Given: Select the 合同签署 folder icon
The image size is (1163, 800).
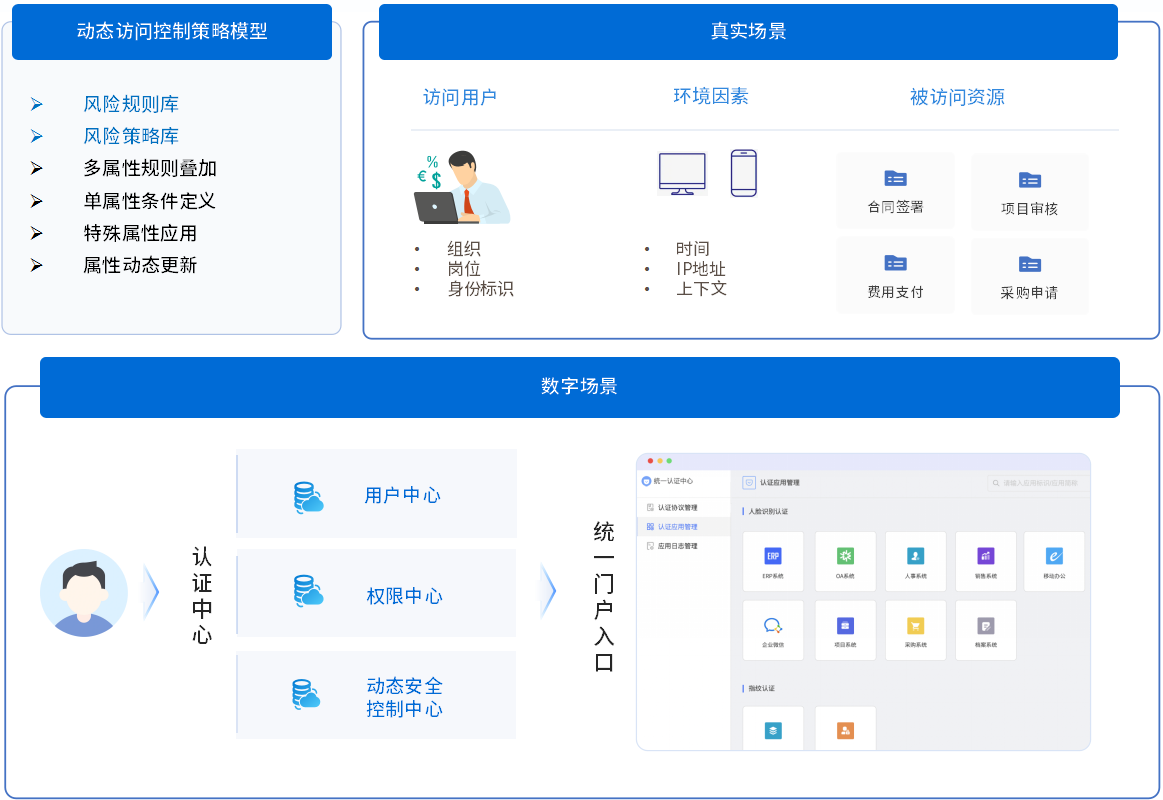Looking at the screenshot, I should 895,179.
